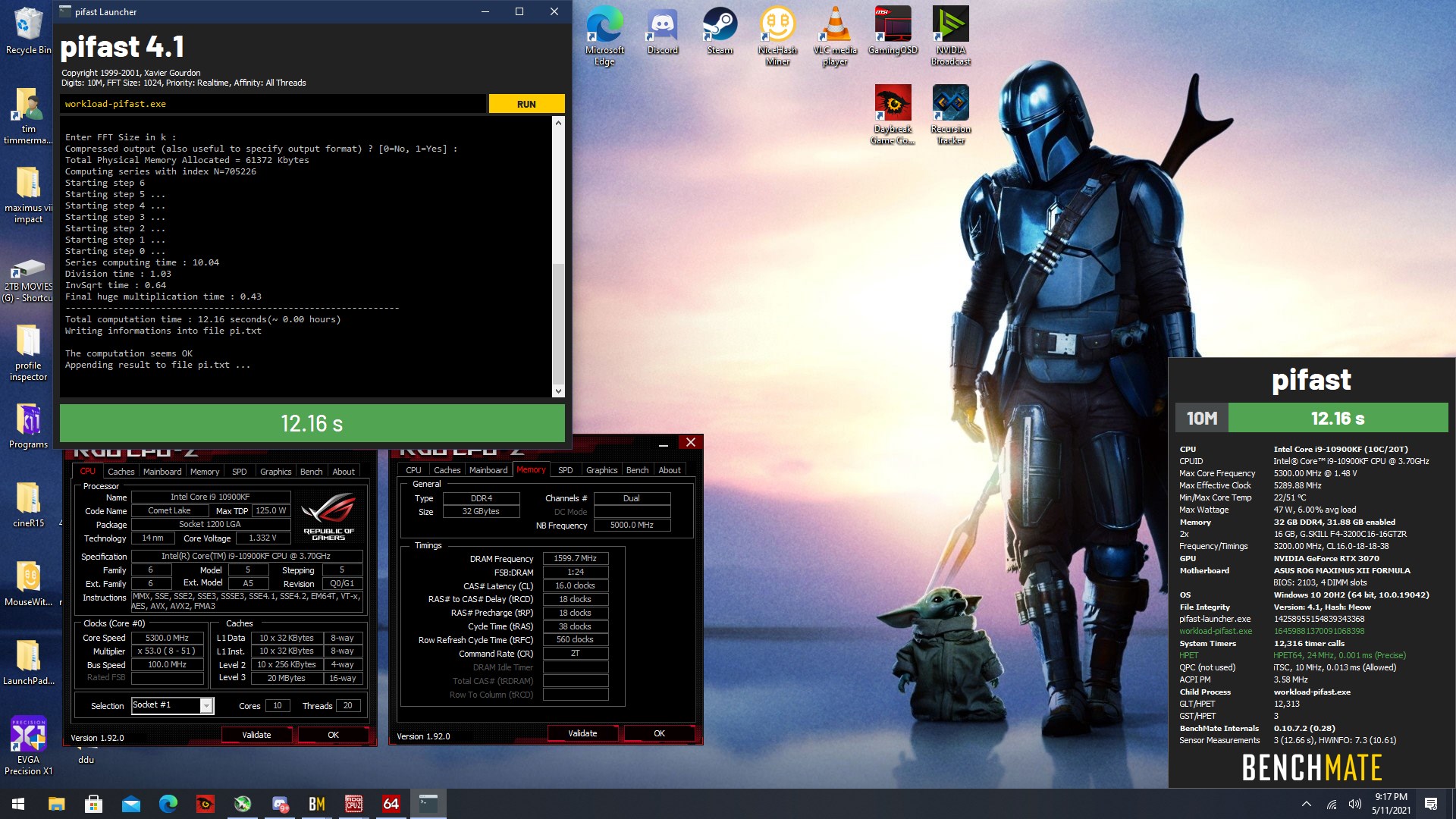Open Microsoft Store from taskbar

click(x=93, y=804)
